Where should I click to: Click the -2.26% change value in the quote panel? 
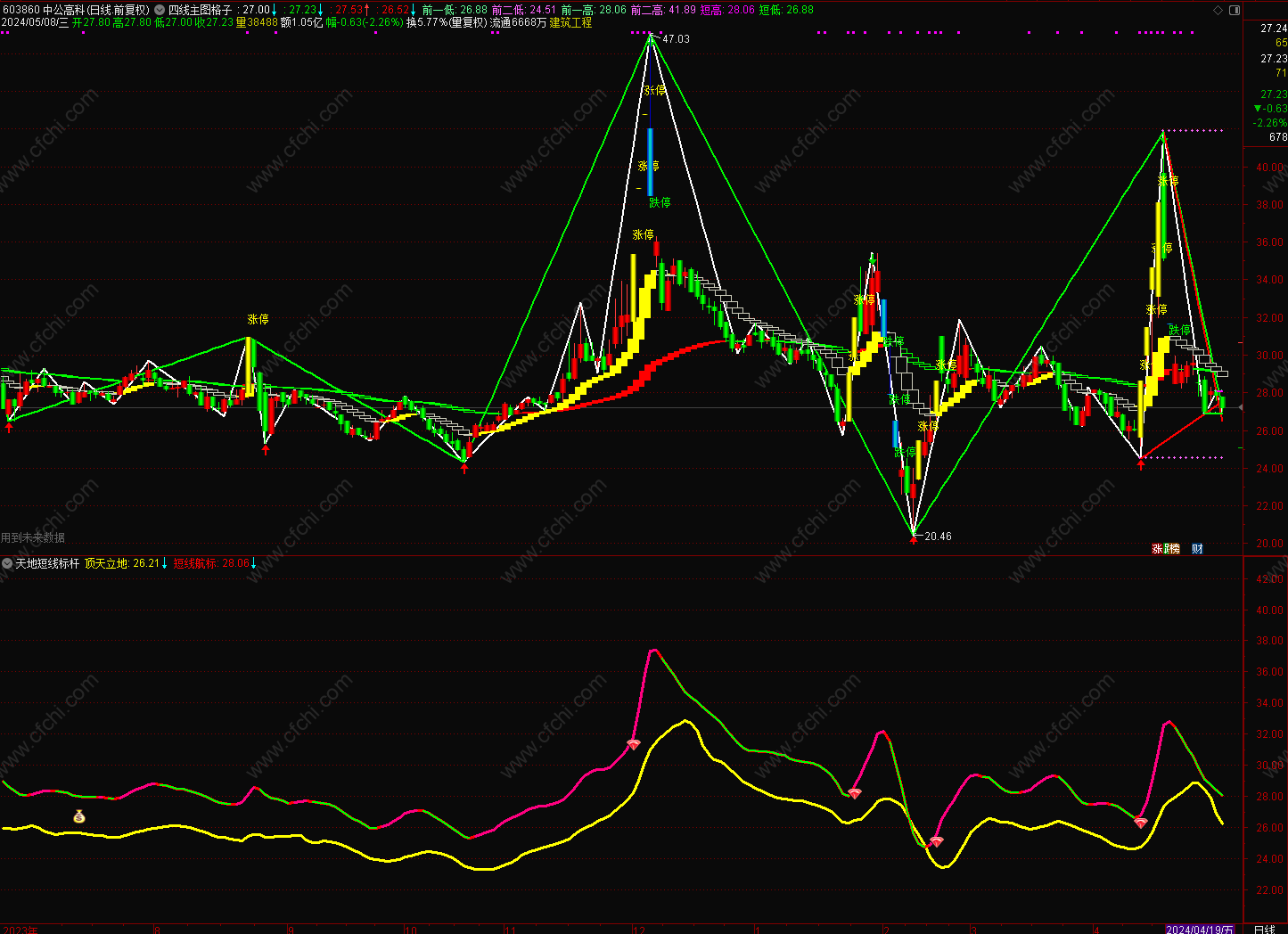(1269, 123)
